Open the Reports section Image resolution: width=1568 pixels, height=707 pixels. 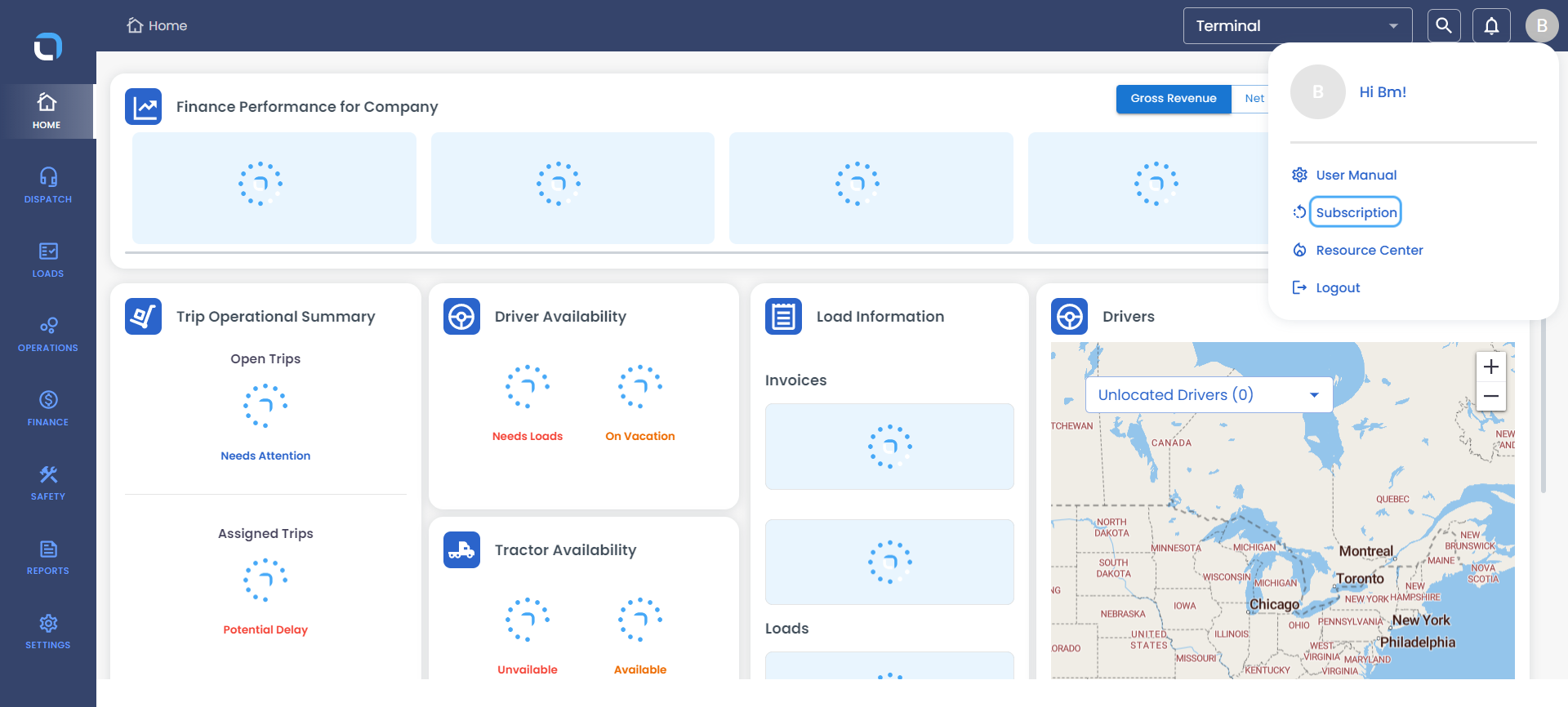[x=48, y=557]
